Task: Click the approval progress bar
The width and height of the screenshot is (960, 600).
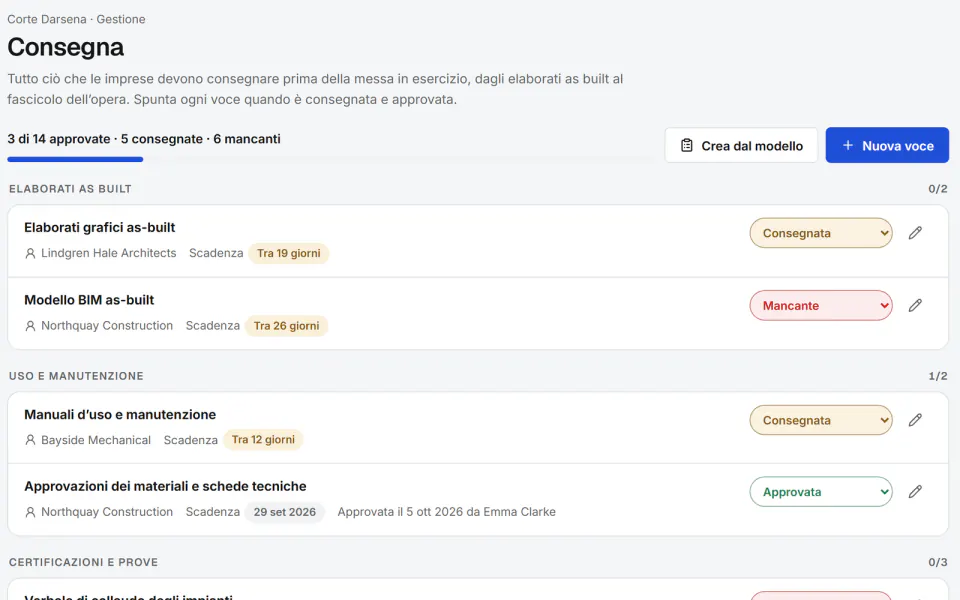Action: [x=329, y=159]
